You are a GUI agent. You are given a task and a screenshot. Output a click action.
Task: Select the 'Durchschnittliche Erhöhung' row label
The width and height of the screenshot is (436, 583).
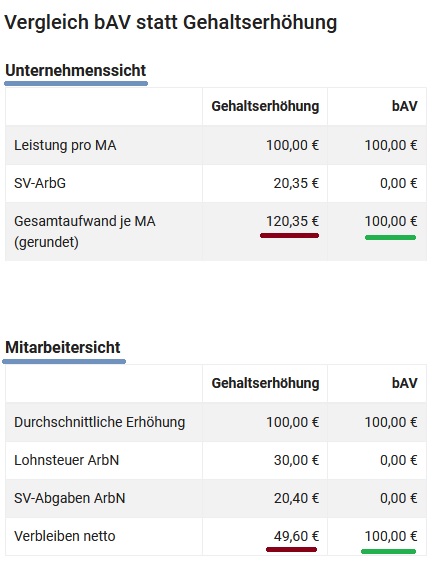99,422
